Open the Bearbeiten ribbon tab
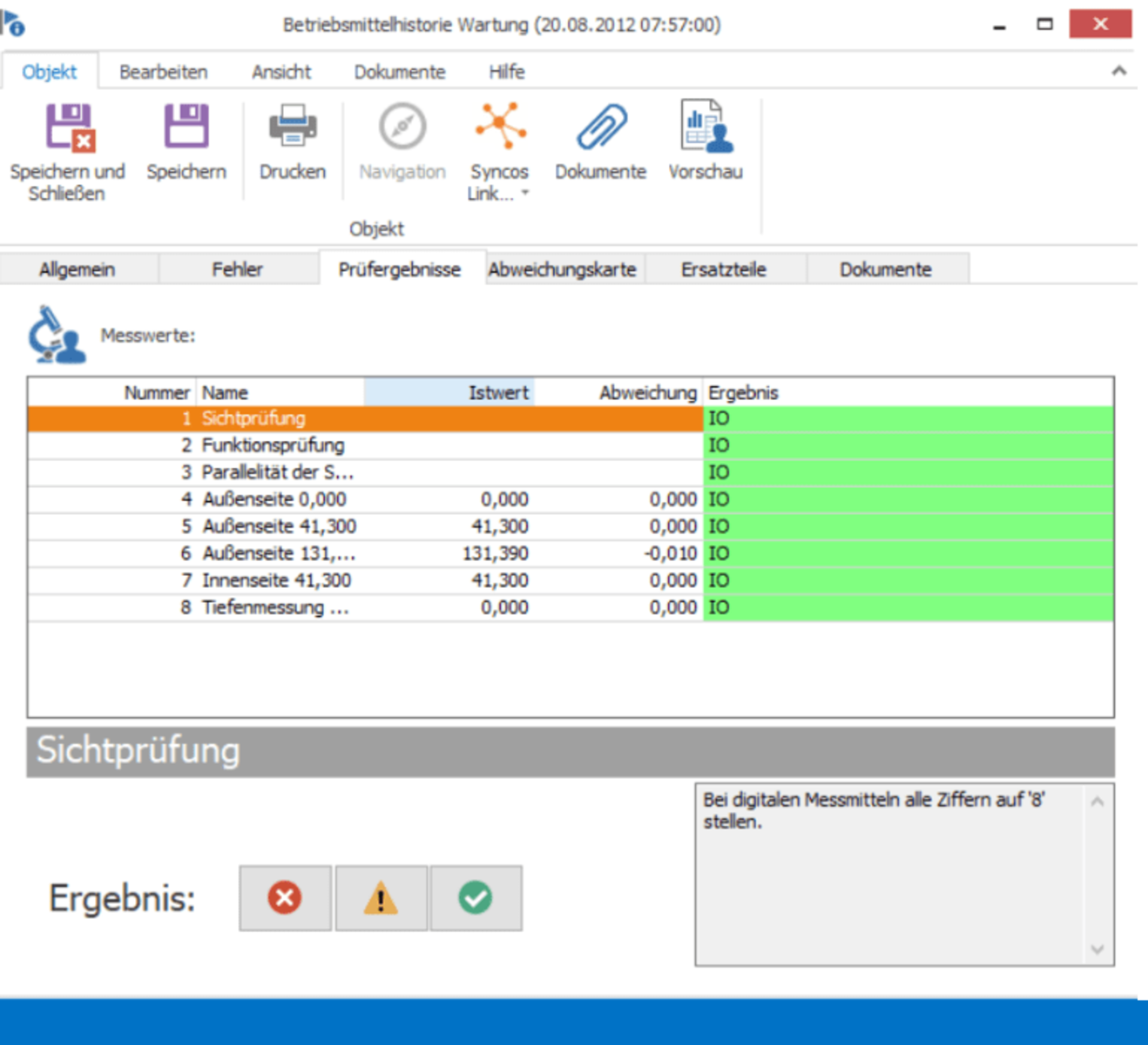The width and height of the screenshot is (1148, 1045). (164, 72)
